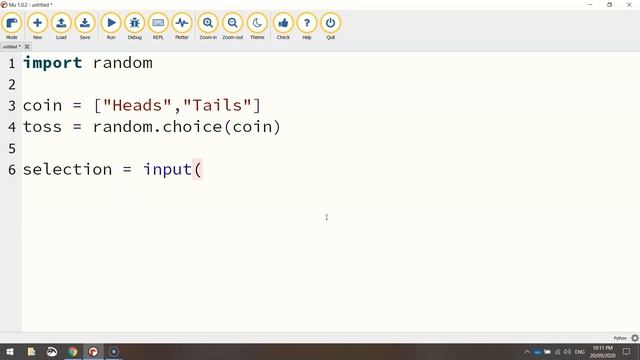This screenshot has width=640, height=360.
Task: Close the untitled tab
Action: (x=27, y=47)
